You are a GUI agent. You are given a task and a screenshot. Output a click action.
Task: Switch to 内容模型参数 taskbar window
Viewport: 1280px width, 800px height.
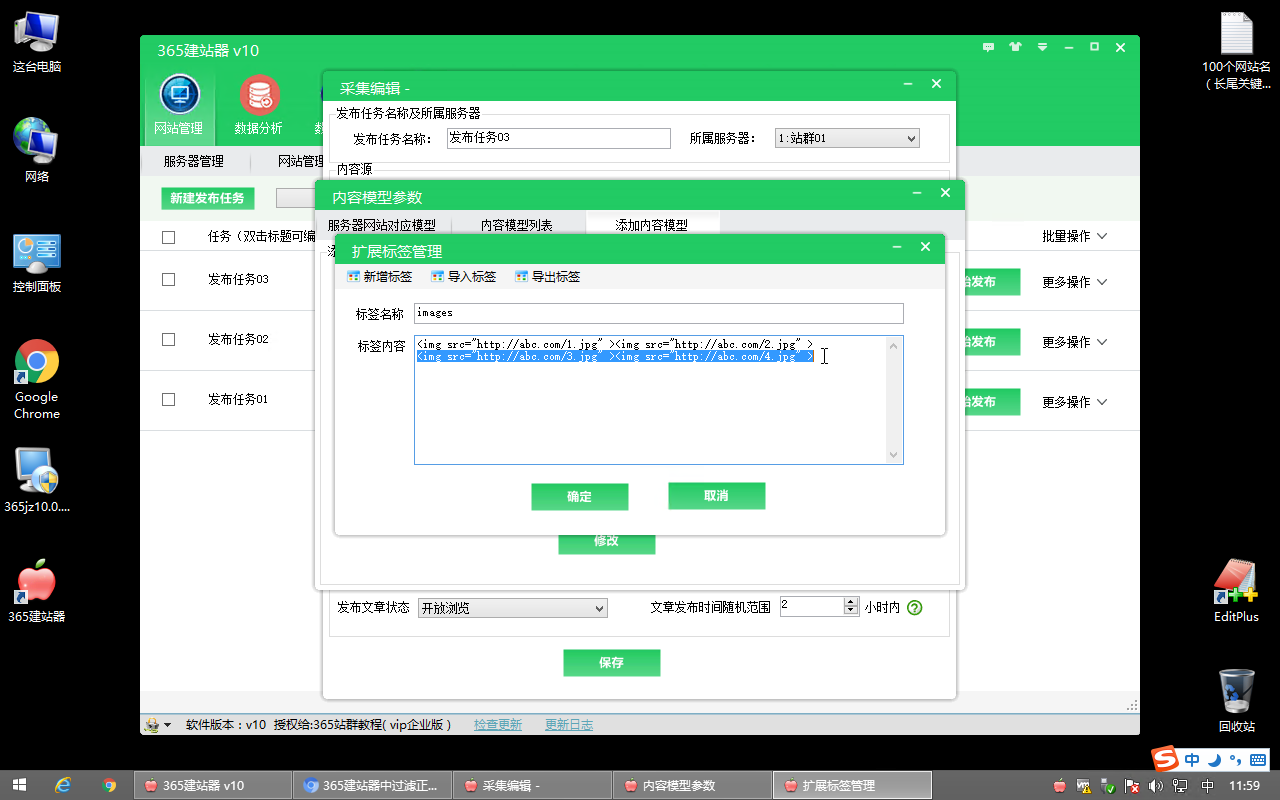pyautogui.click(x=692, y=785)
